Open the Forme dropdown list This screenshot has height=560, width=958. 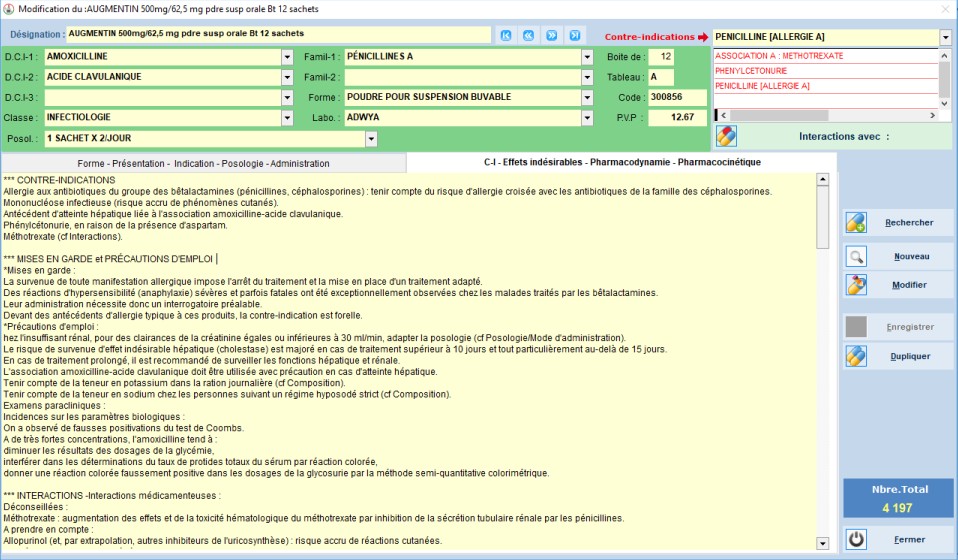click(x=587, y=98)
